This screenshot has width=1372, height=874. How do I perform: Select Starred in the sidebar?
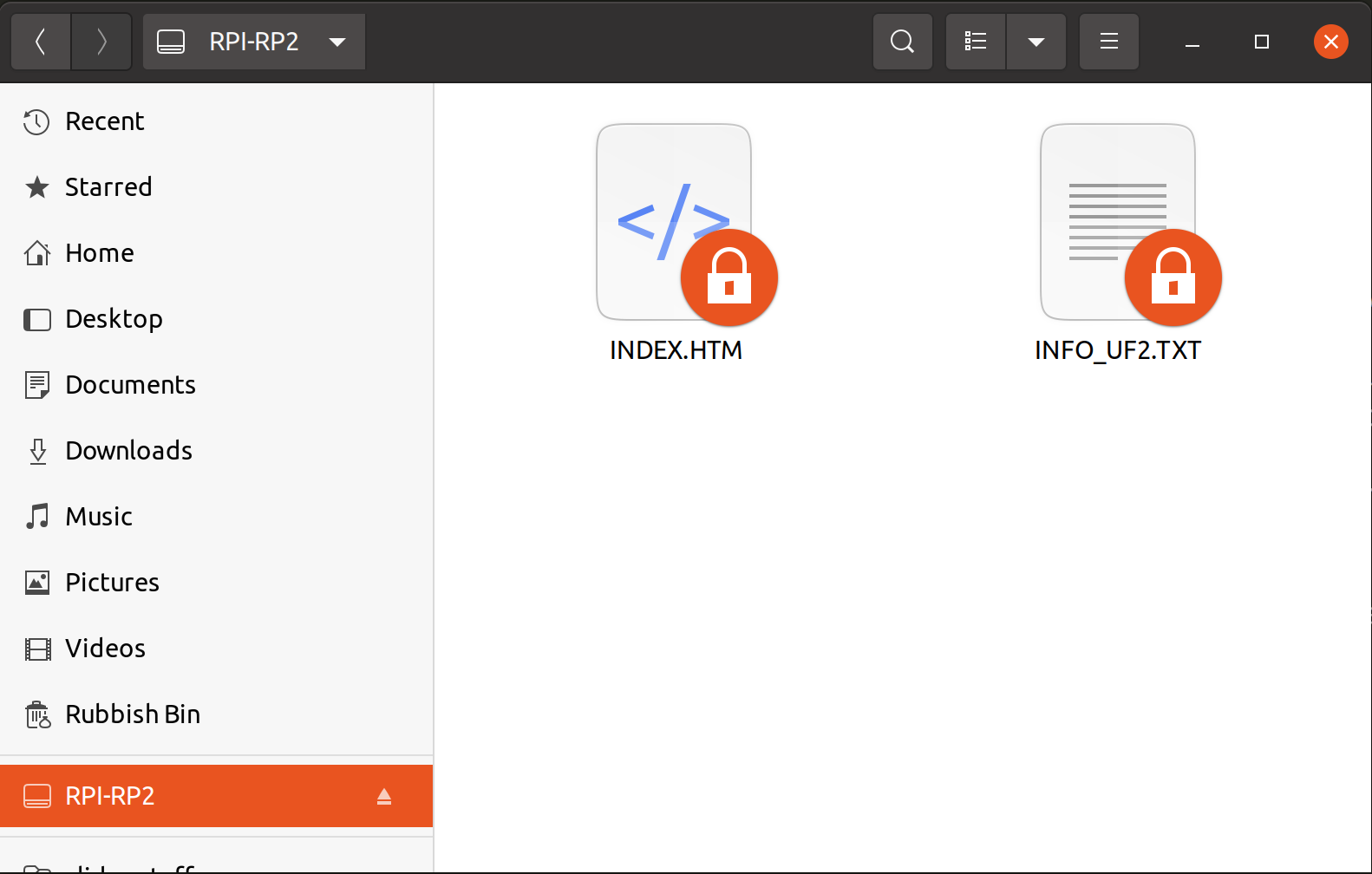tap(108, 187)
